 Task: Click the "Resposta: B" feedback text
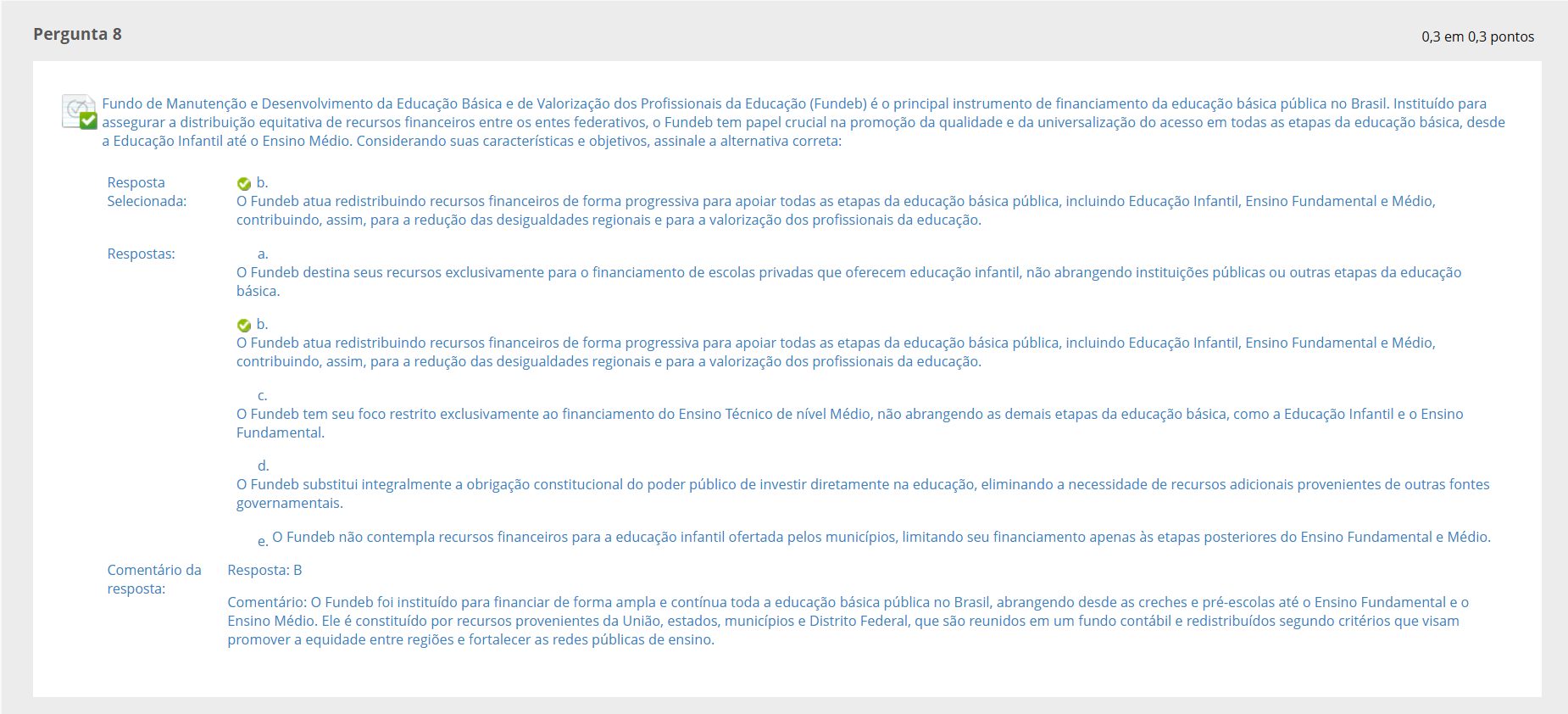pyautogui.click(x=264, y=570)
